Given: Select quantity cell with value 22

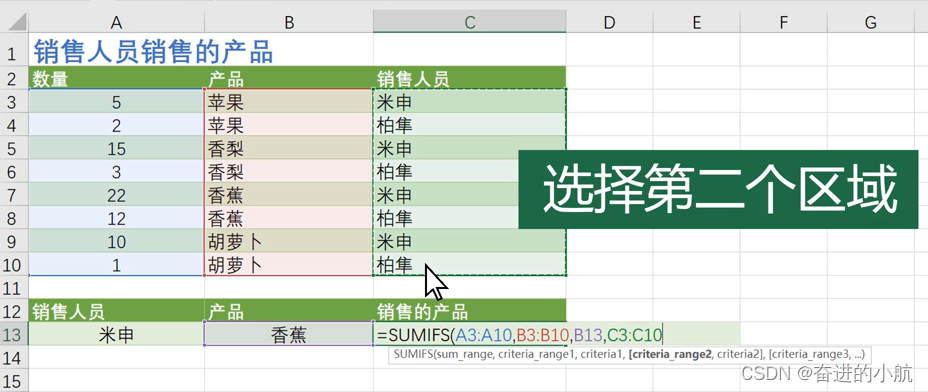Looking at the screenshot, I should coord(117,195).
